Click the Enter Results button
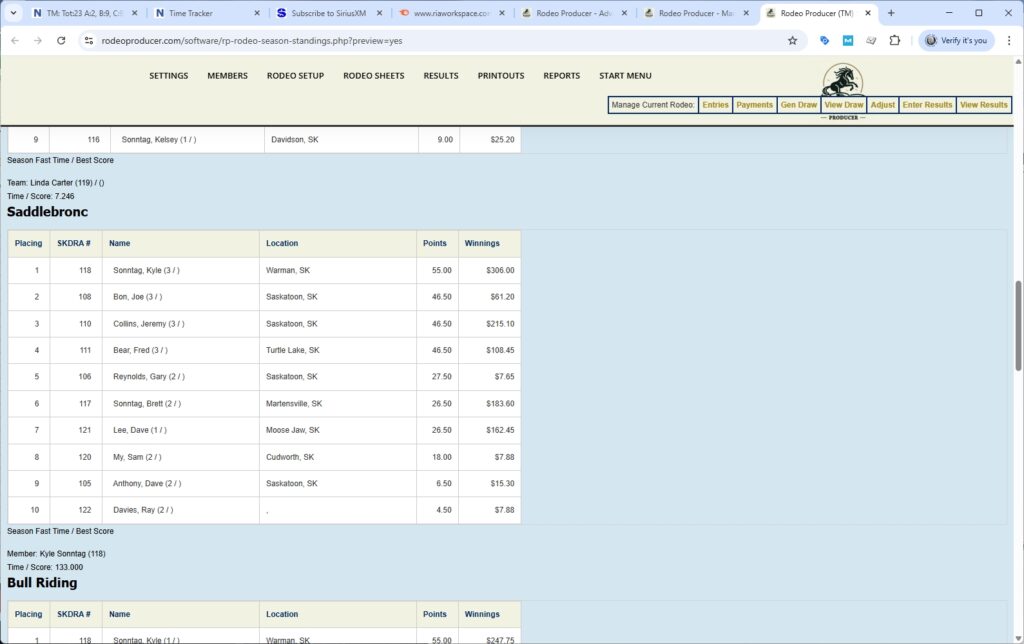Screen dimensions: 1024x644 pos(927,104)
